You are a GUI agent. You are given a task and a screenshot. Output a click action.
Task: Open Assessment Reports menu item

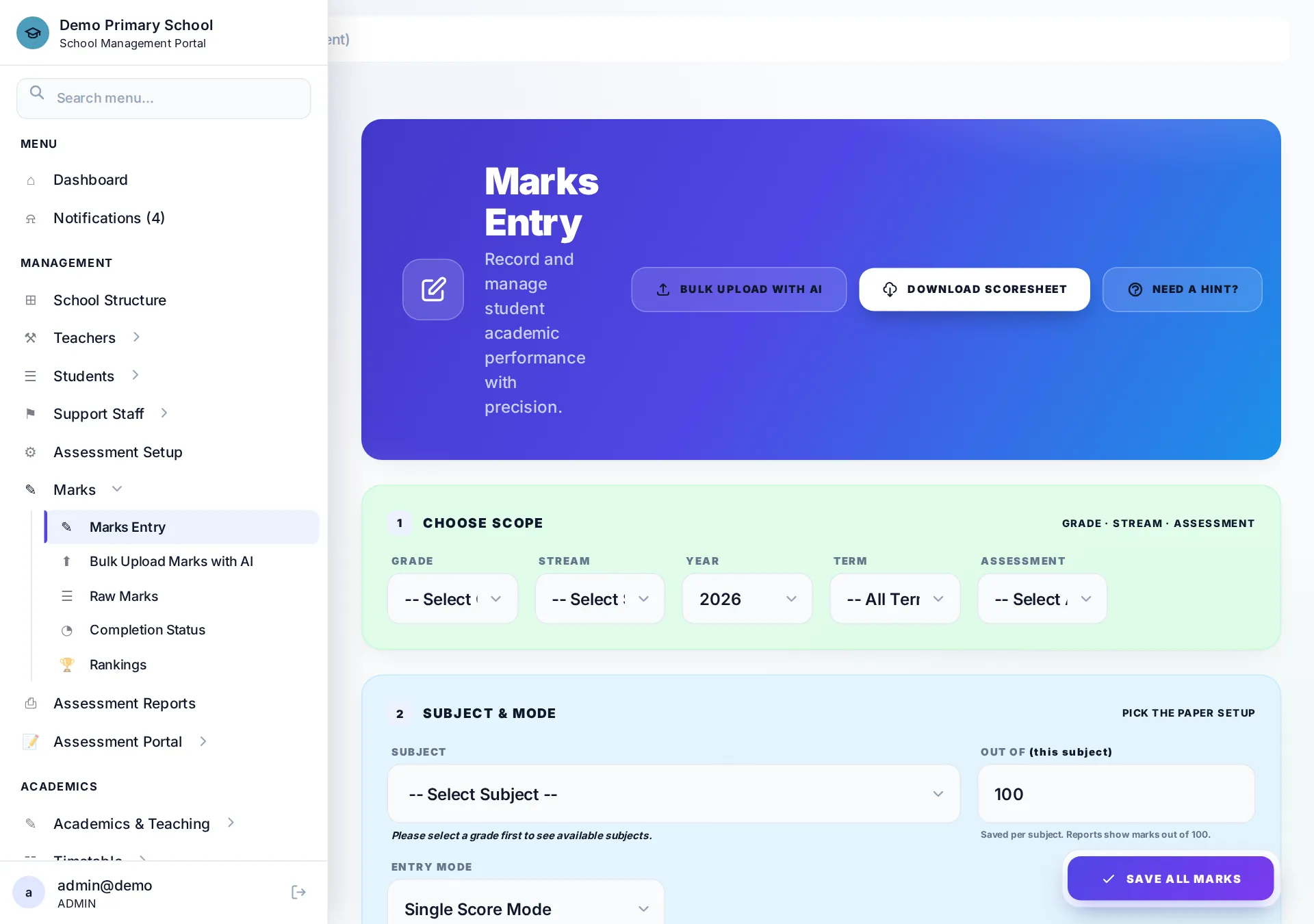coord(164,704)
